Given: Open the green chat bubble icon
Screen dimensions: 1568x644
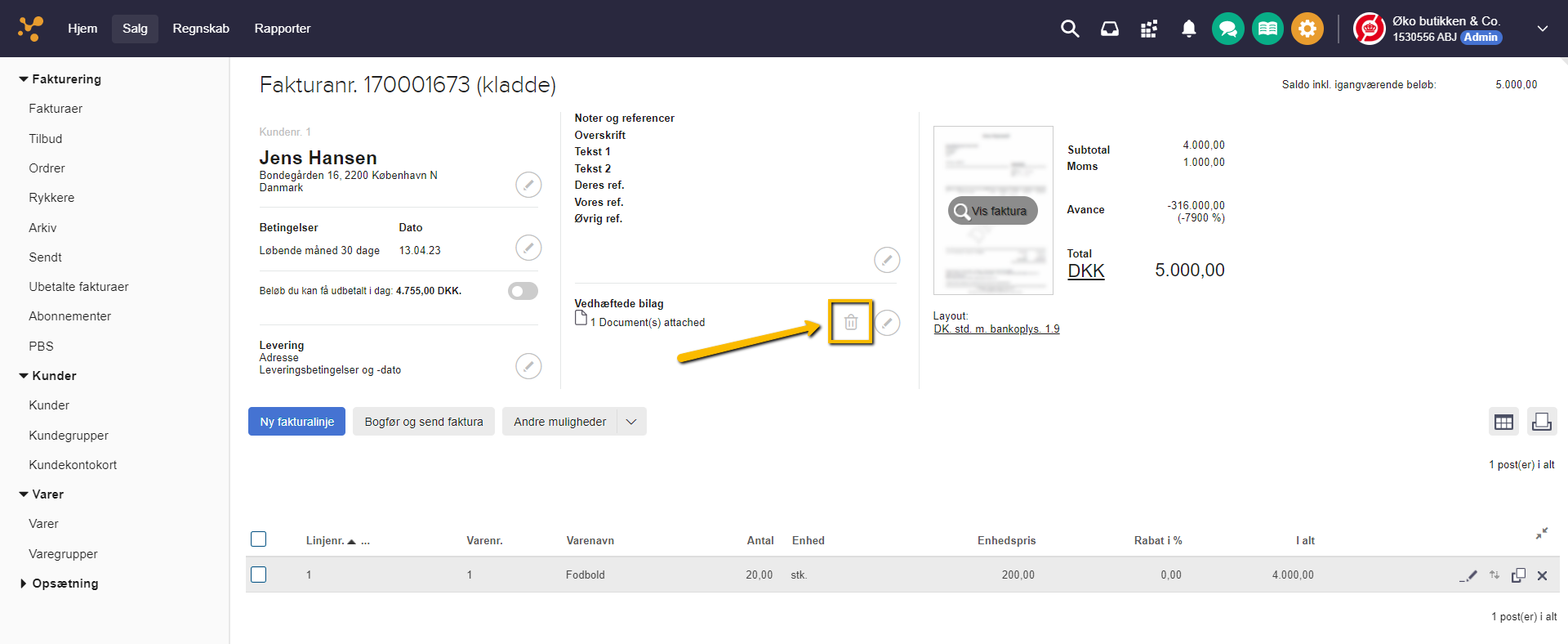Looking at the screenshot, I should pos(1227,29).
